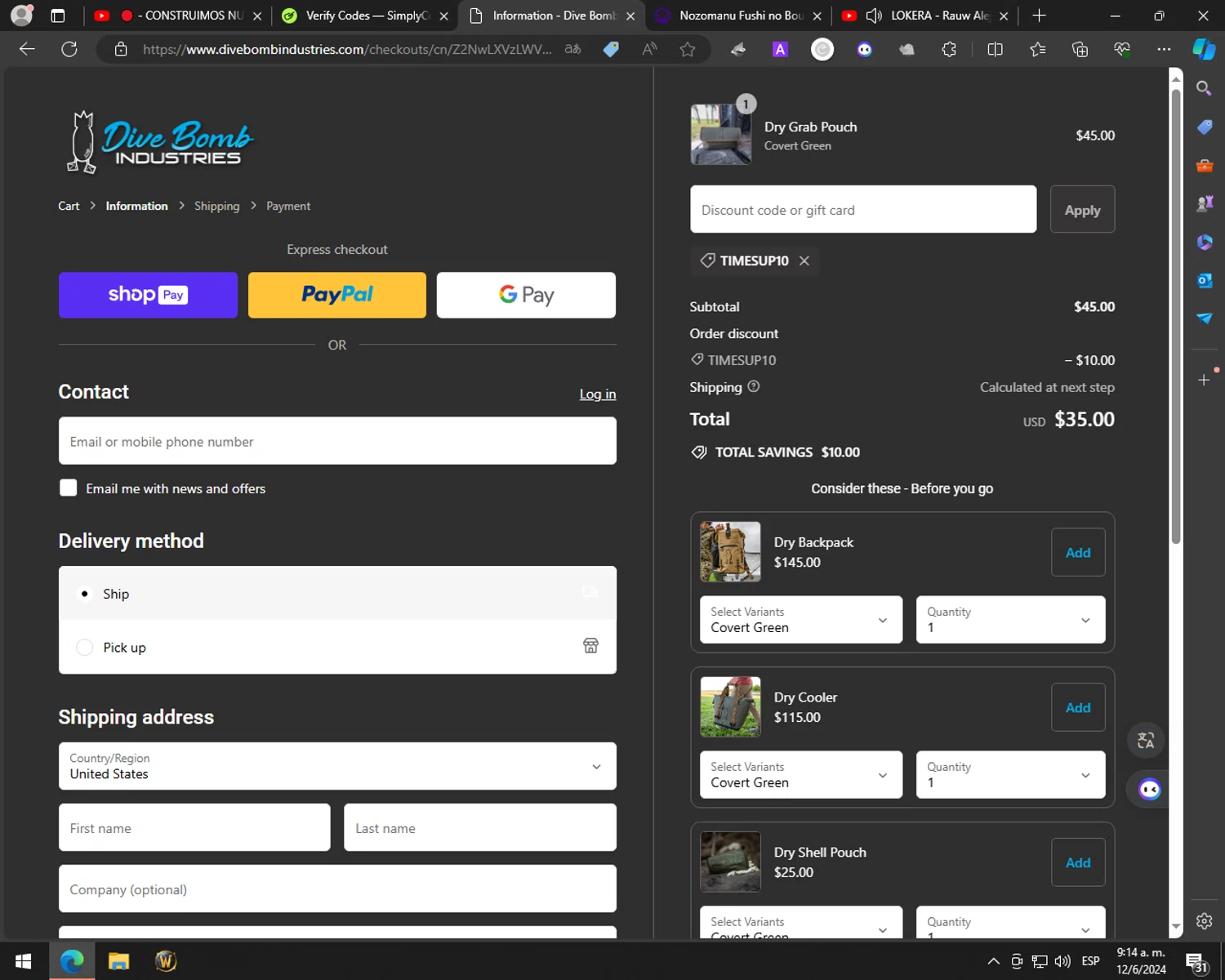
Task: Go to the Payment breadcrumb step
Action: pyautogui.click(x=288, y=206)
